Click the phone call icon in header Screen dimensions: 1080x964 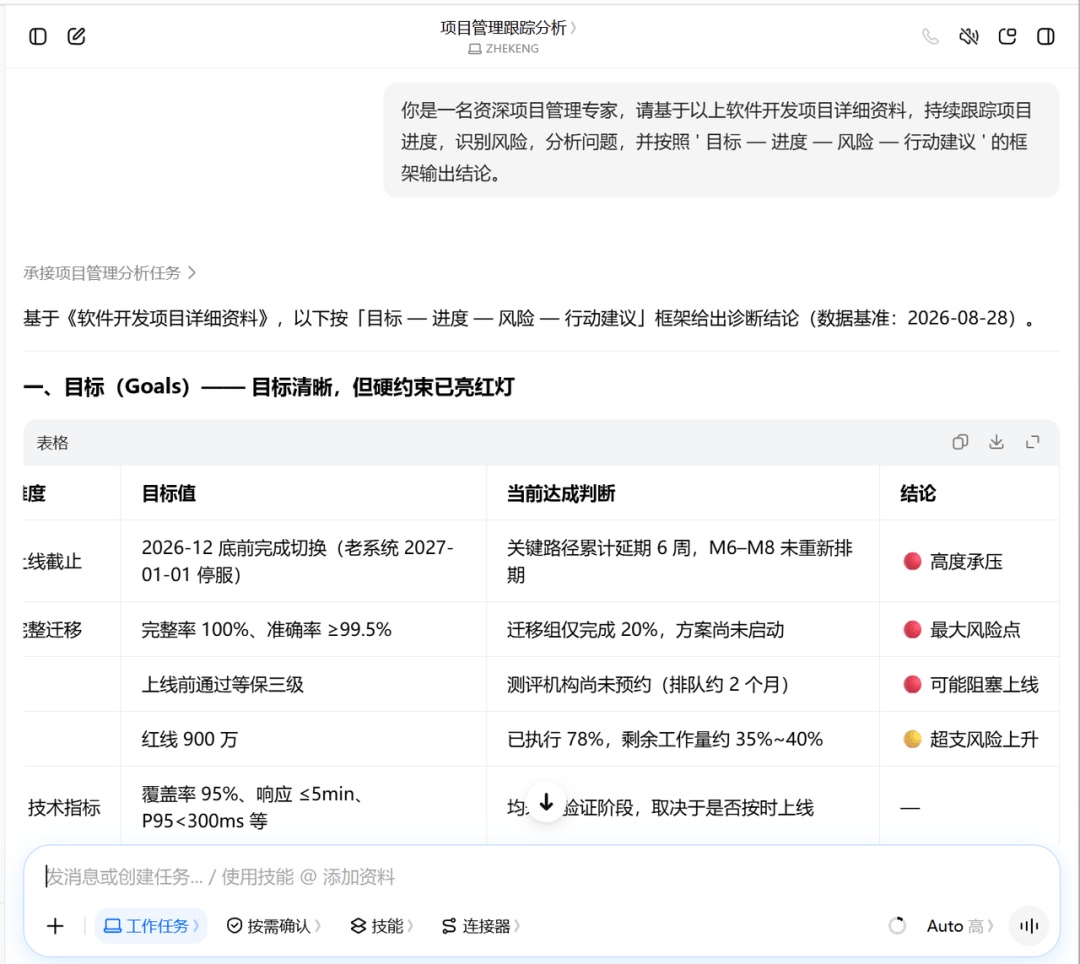click(931, 36)
